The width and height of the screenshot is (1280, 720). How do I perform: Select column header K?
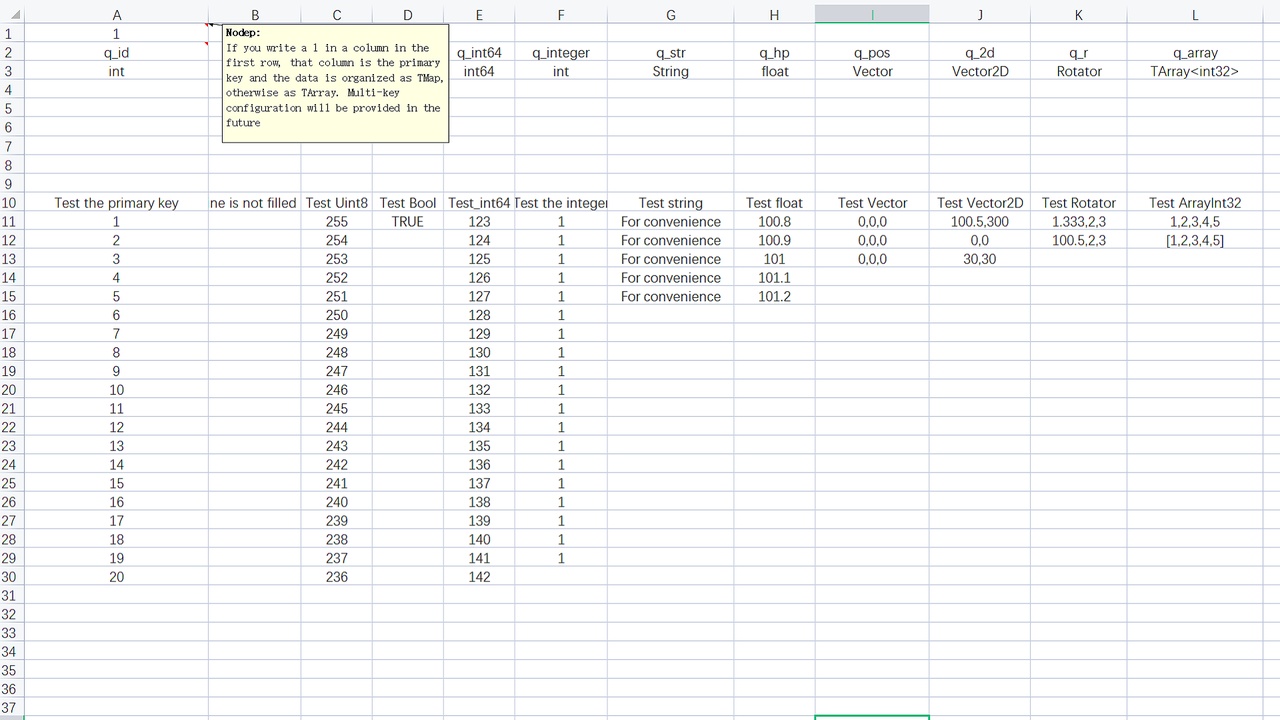coord(1078,14)
